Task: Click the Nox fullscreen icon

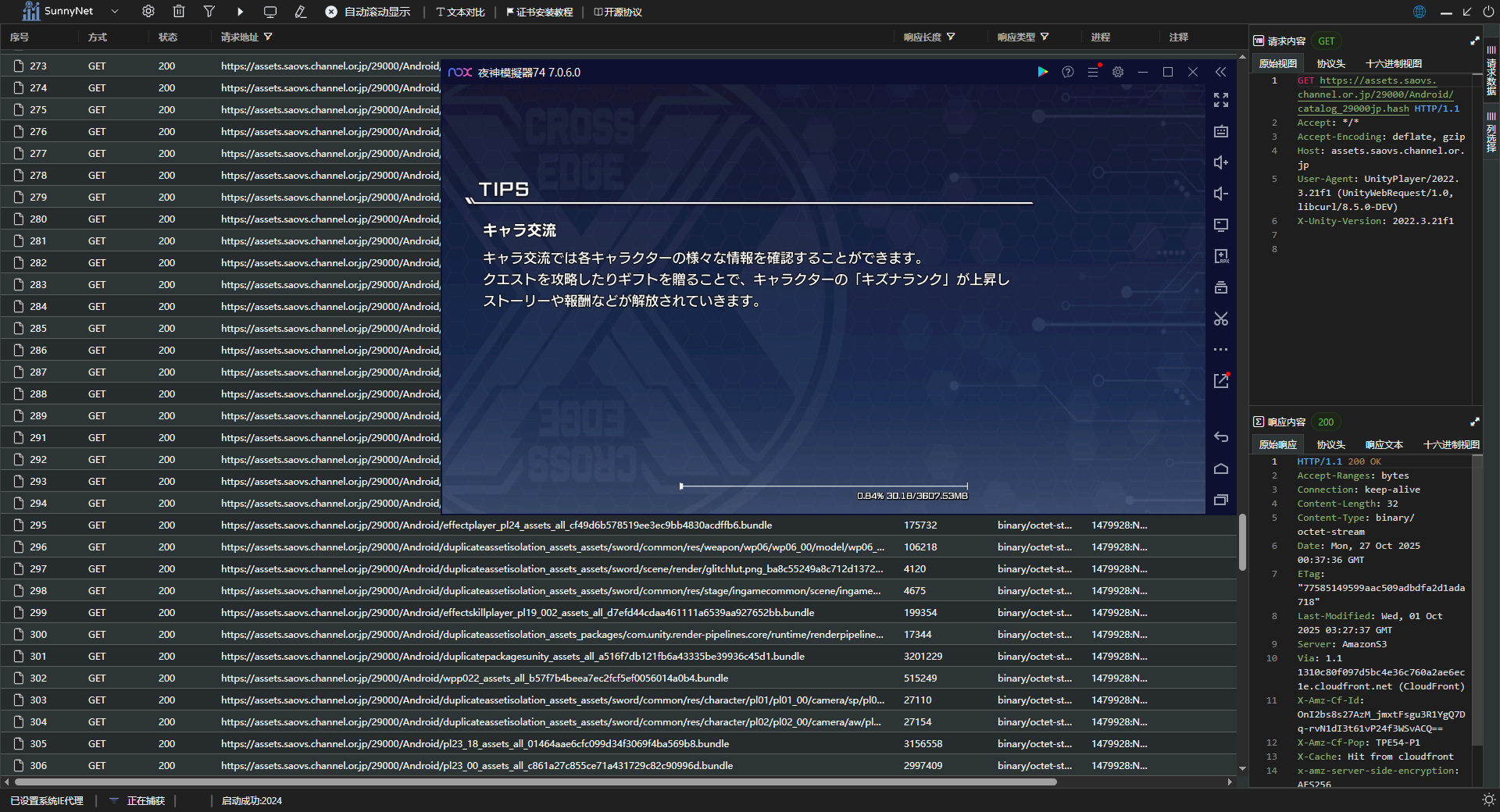Action: (x=1221, y=100)
